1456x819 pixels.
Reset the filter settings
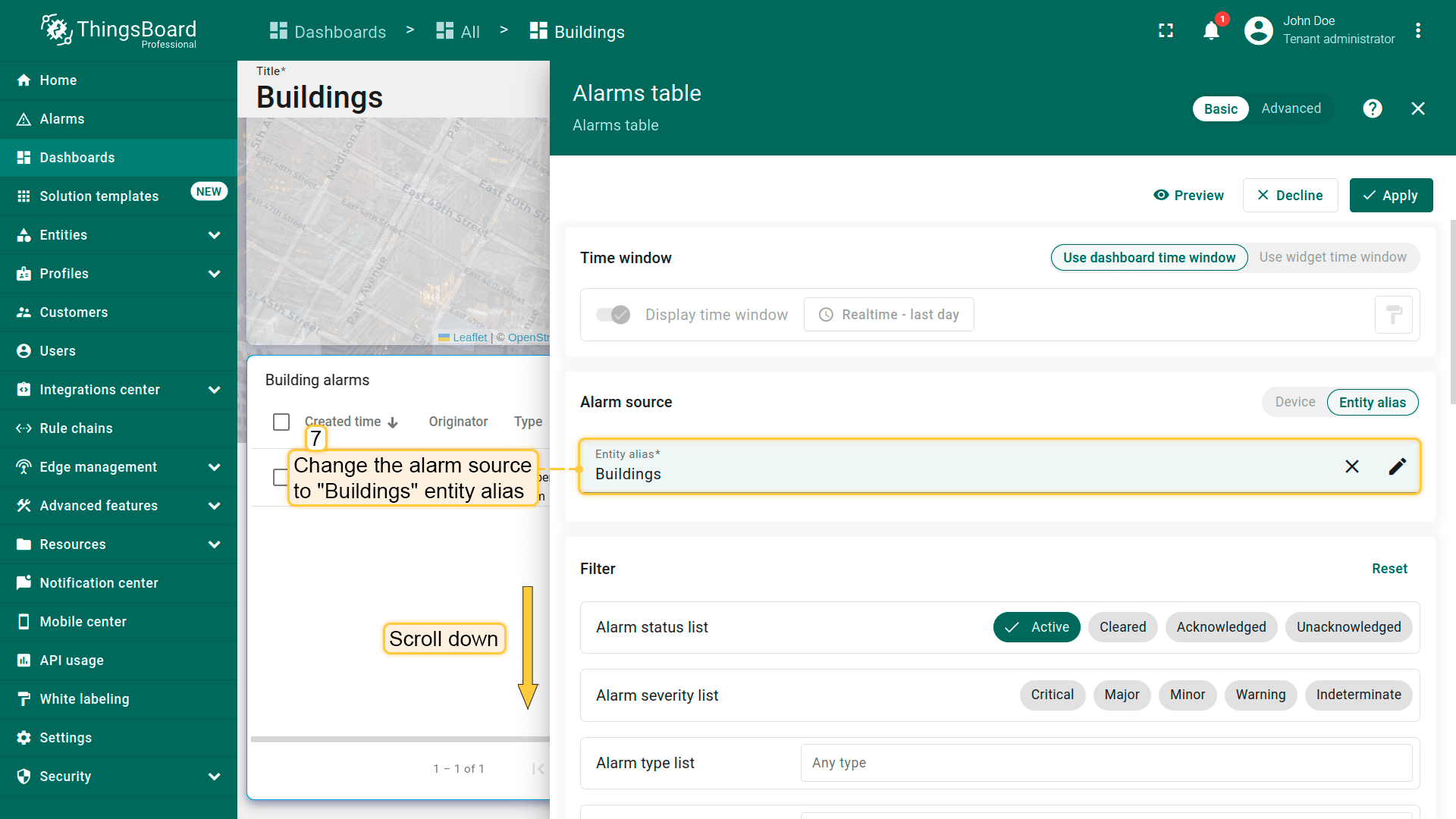[1389, 569]
